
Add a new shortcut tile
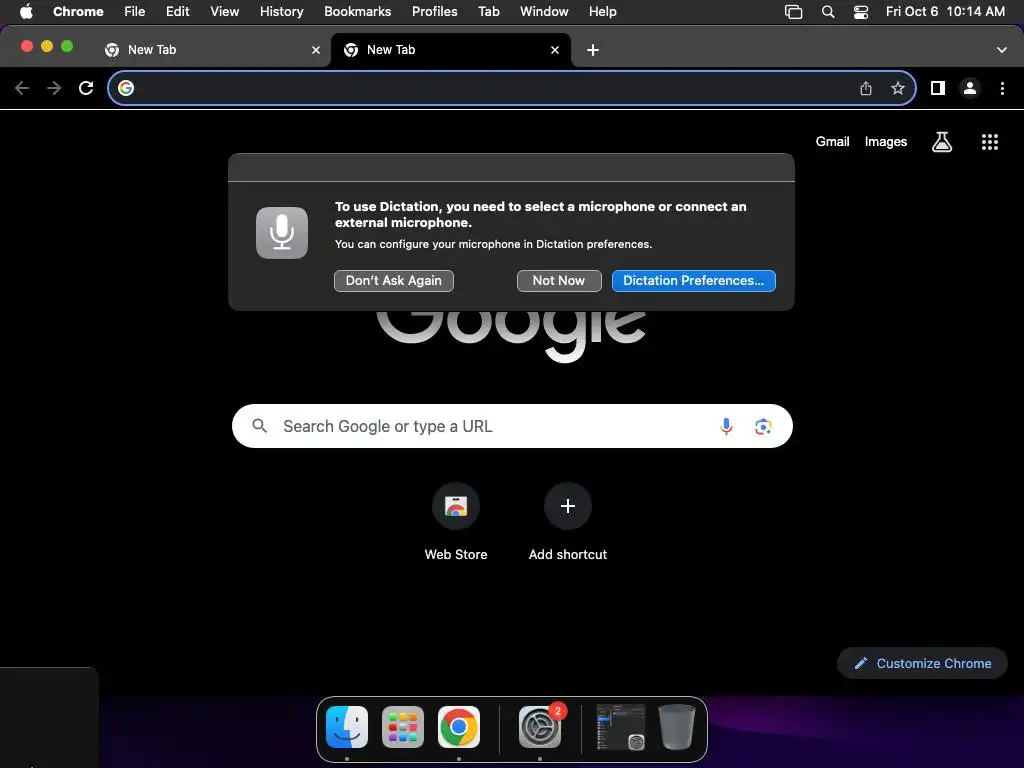(x=568, y=522)
